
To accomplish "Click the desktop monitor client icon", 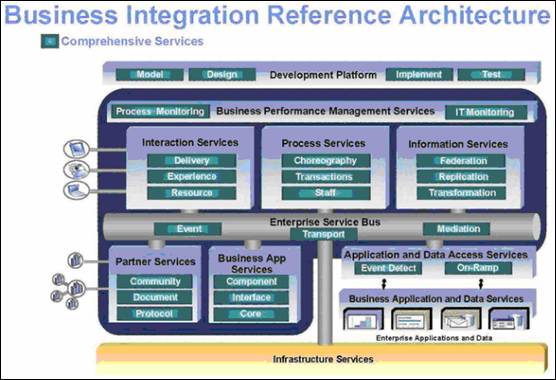I will (x=77, y=149).
